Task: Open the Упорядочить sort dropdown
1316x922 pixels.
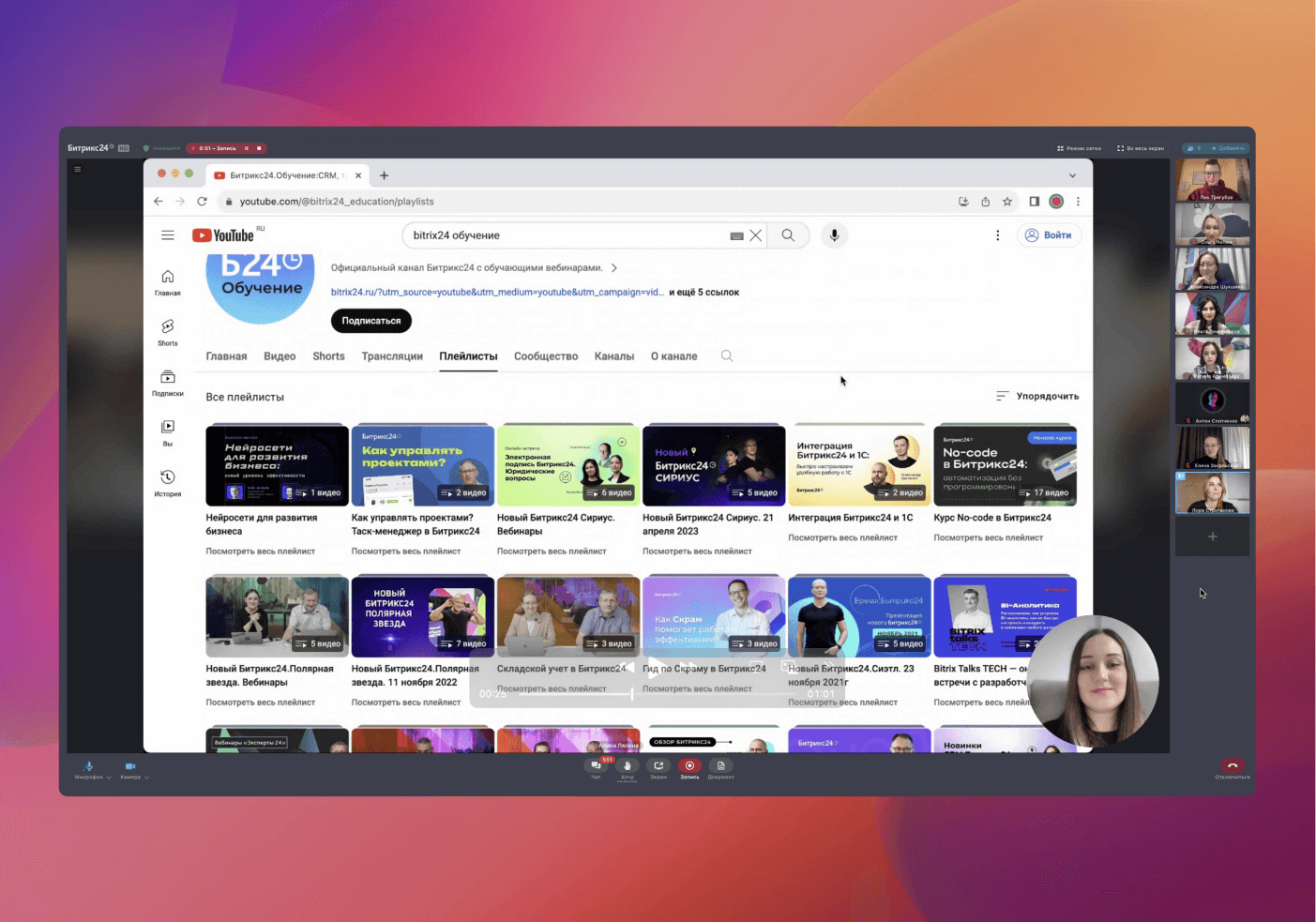Action: coord(1037,396)
